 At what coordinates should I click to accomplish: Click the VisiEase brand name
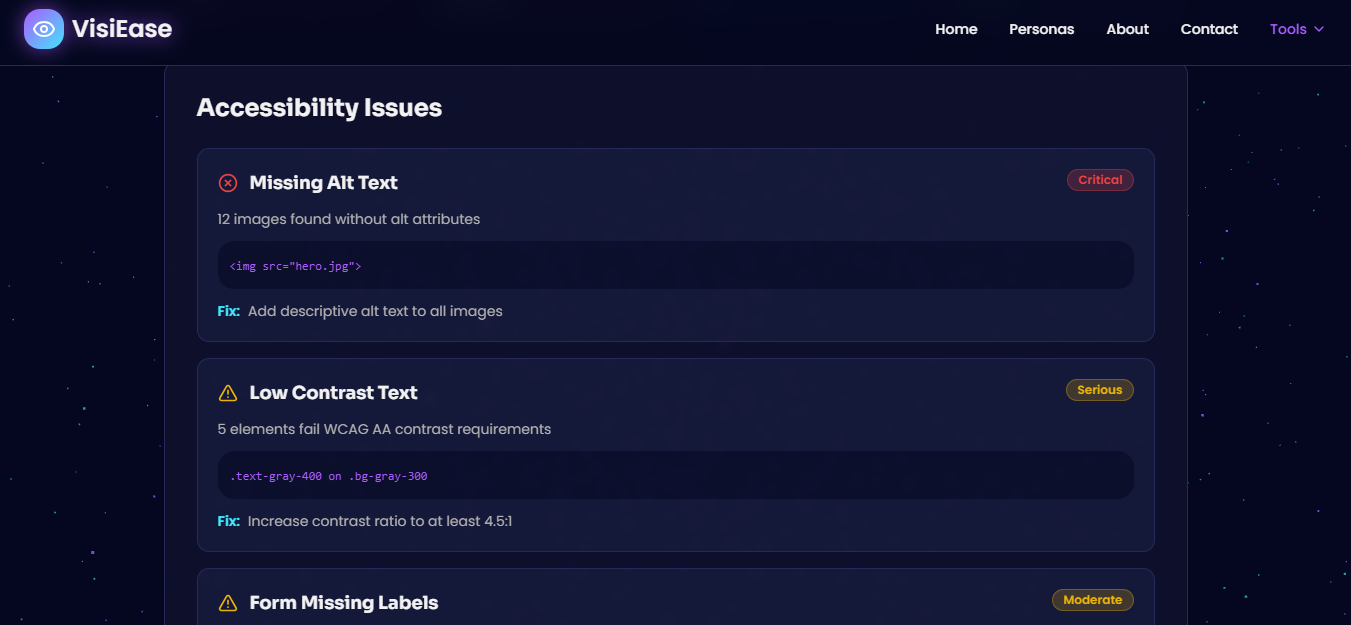pos(122,29)
